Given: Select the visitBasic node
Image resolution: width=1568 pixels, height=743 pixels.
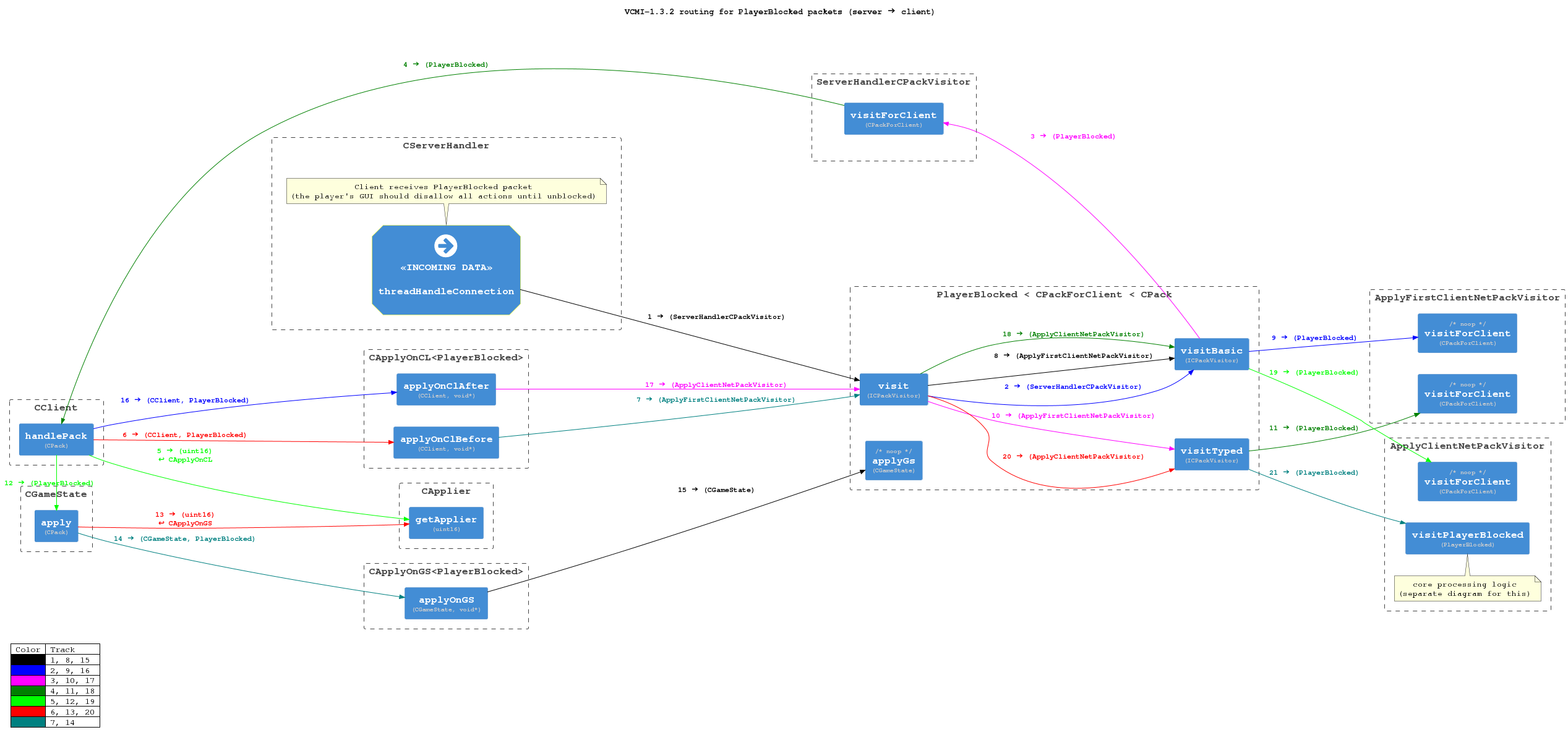Looking at the screenshot, I should coord(1211,354).
